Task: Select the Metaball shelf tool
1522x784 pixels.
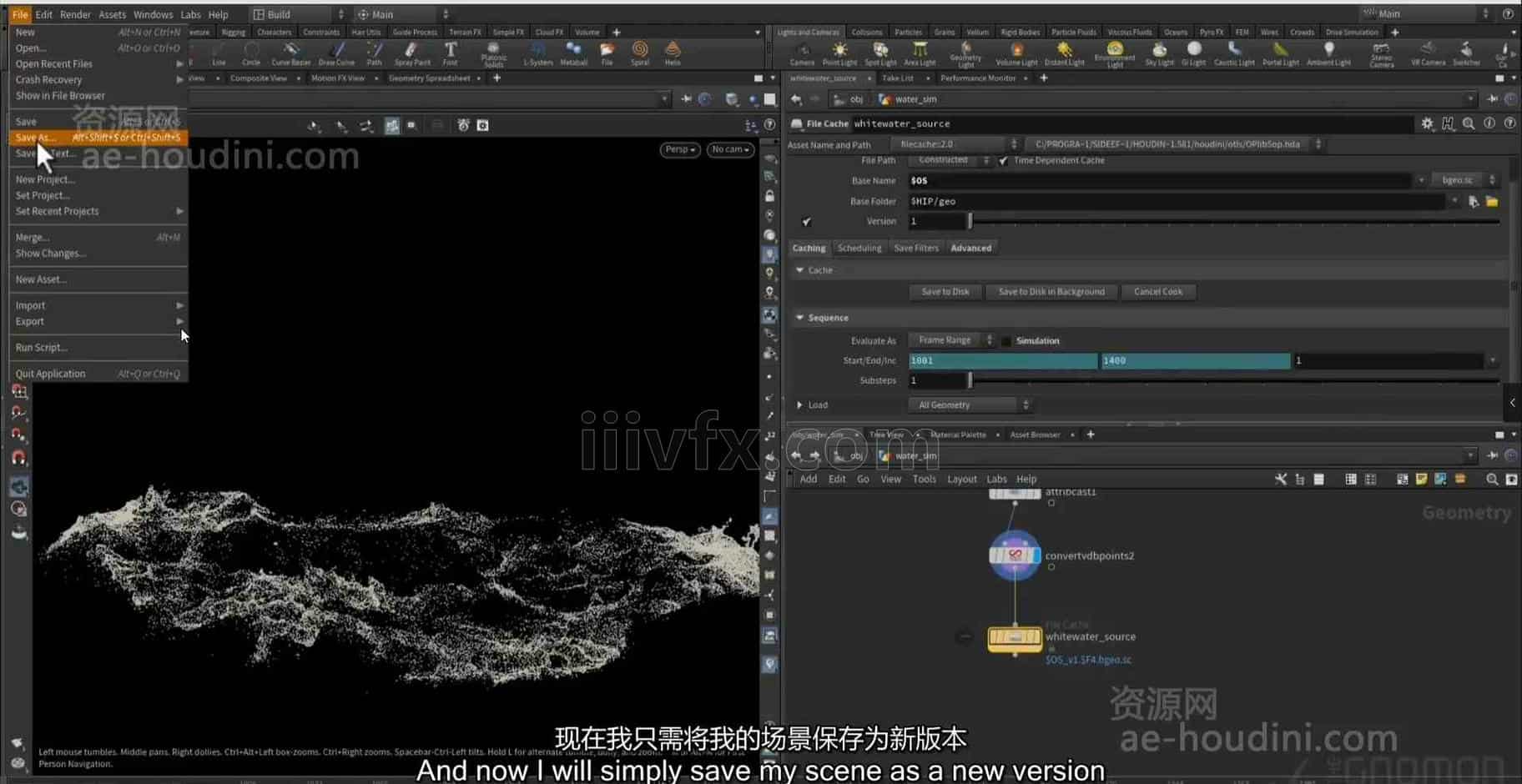Action: (573, 53)
